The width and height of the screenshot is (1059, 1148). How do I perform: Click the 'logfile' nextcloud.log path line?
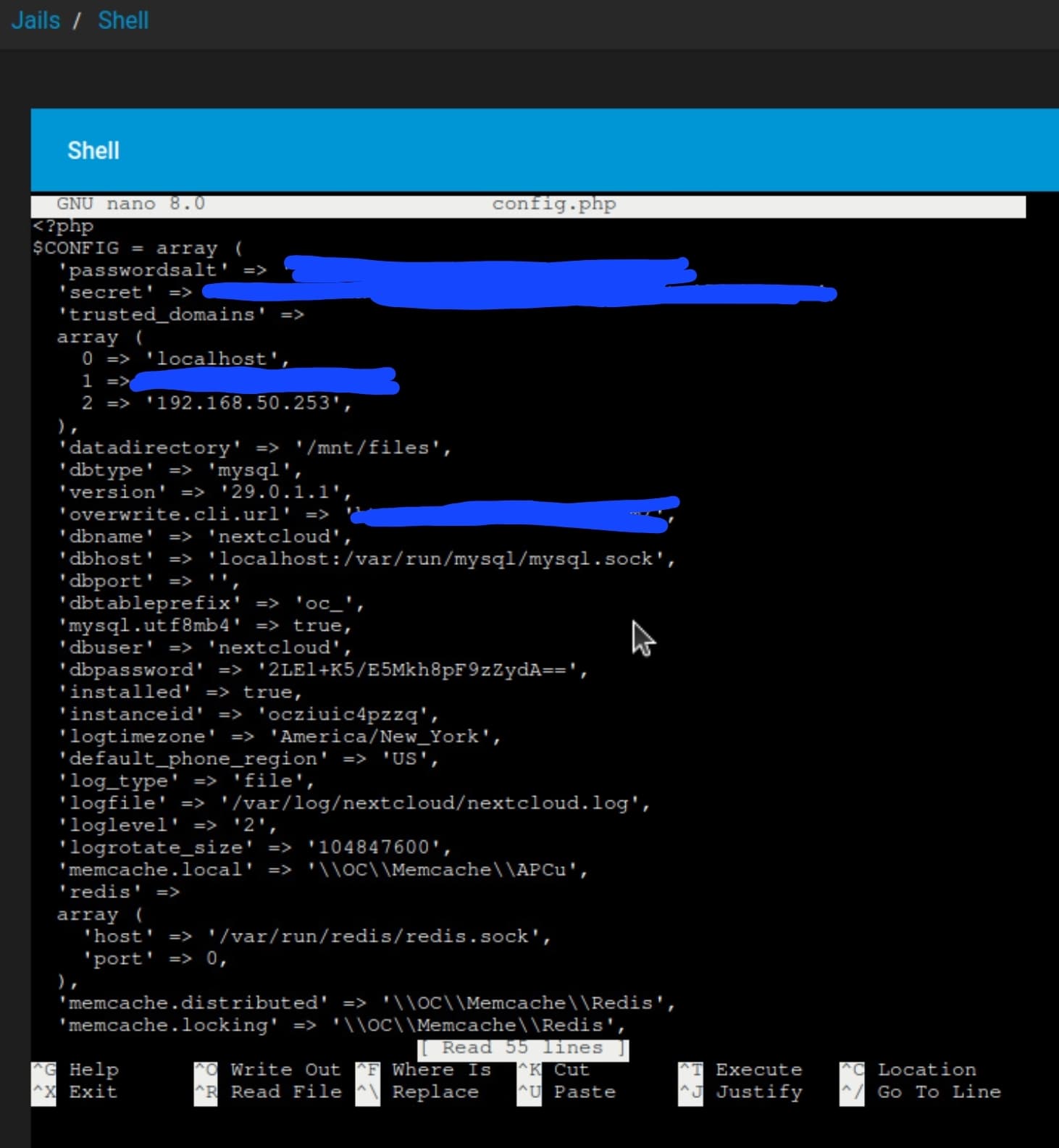pos(354,803)
